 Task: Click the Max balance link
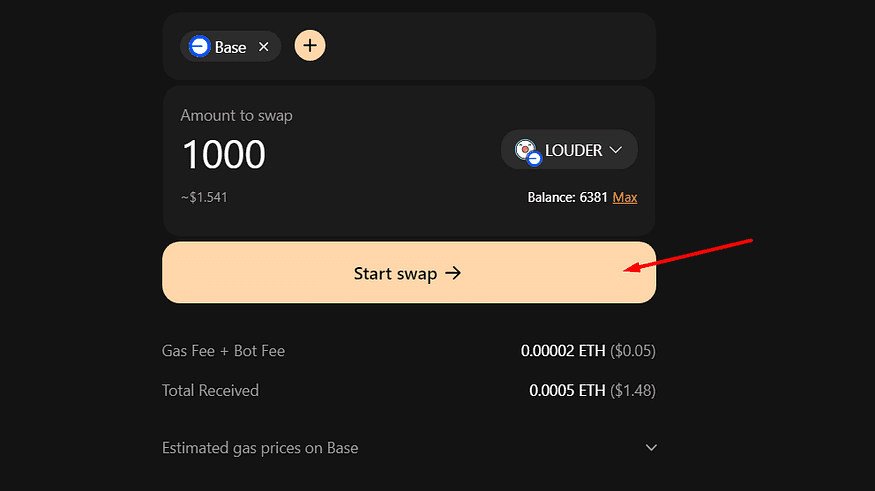tap(624, 197)
